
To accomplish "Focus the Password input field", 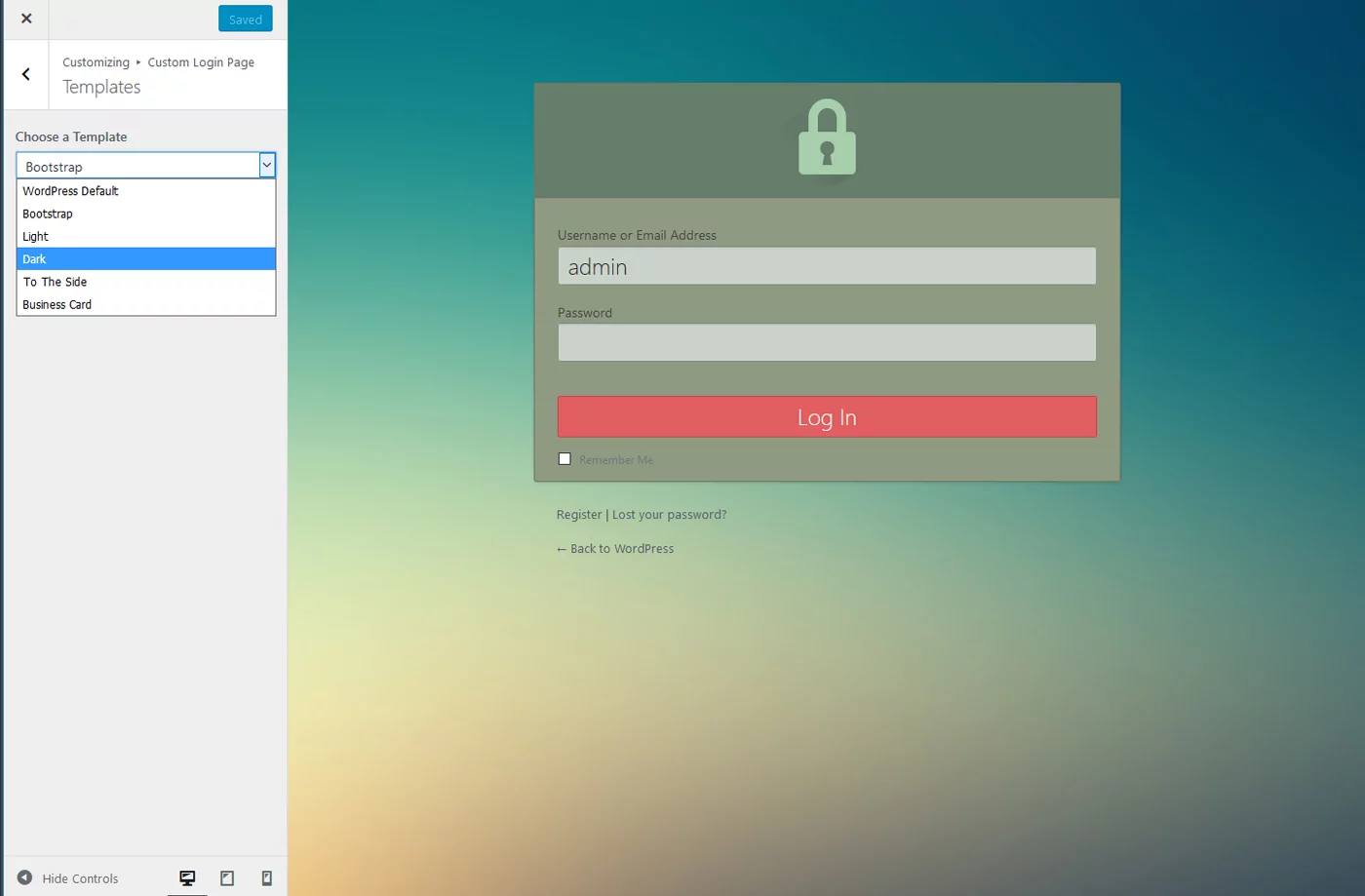I will 827,342.
